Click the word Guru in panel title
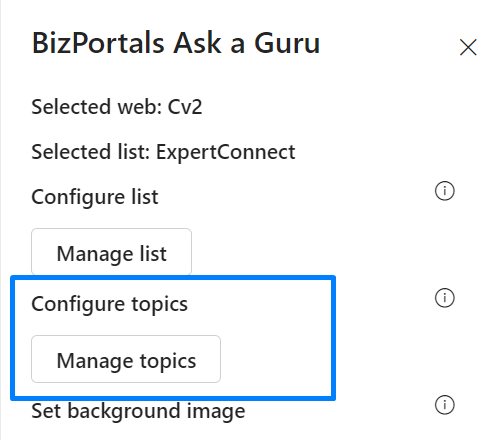This screenshot has height=440, width=485. coord(287,43)
